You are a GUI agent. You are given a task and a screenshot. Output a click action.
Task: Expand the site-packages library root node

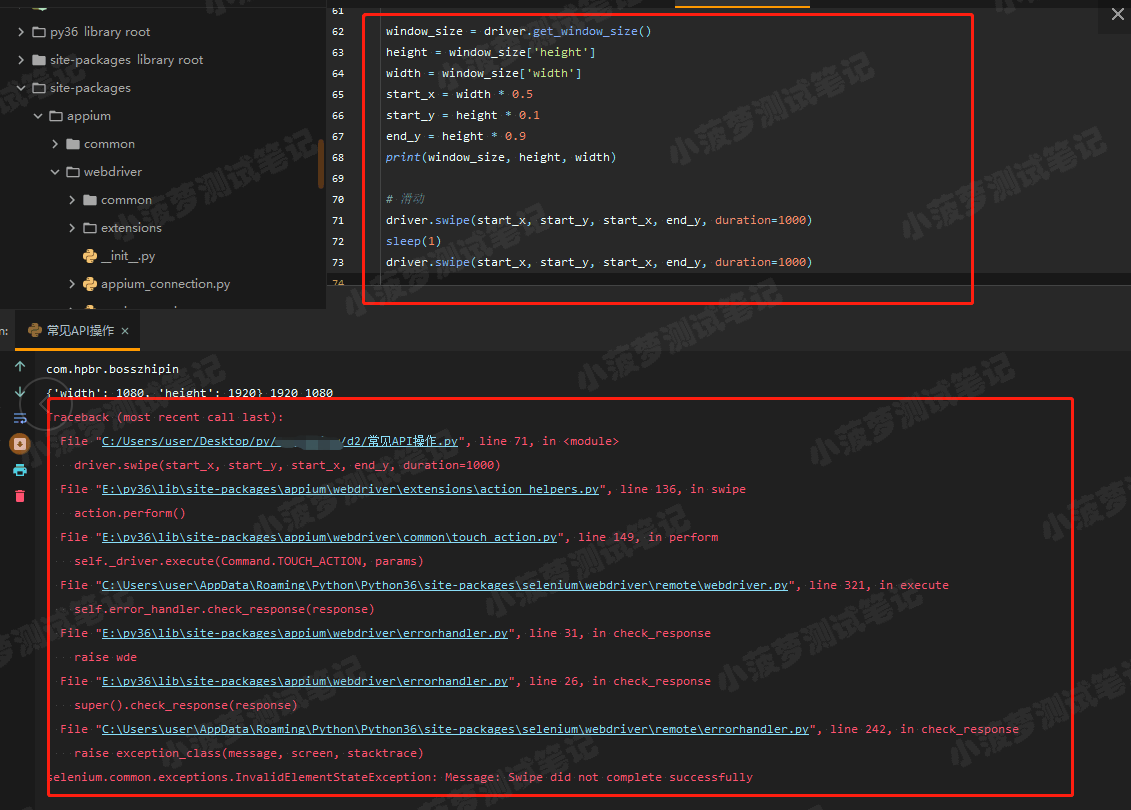pos(21,60)
